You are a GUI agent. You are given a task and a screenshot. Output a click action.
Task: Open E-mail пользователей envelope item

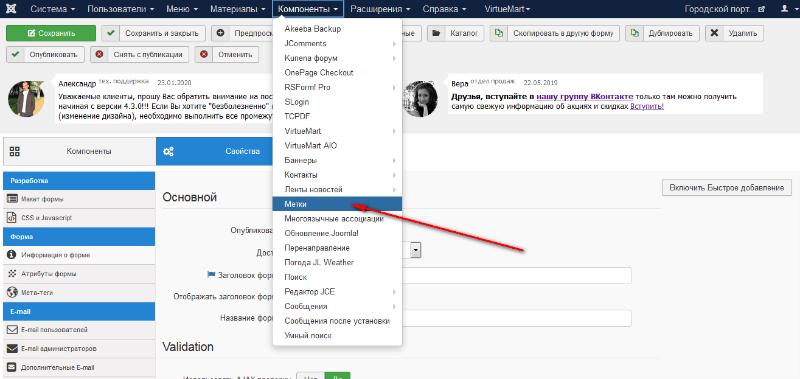pyautogui.click(x=79, y=330)
